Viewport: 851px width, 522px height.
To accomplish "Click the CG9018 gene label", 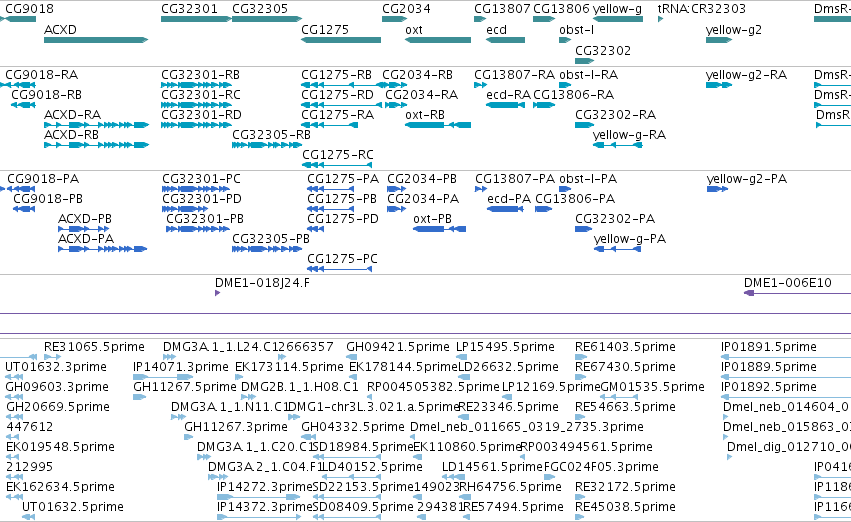I will (x=29, y=9).
